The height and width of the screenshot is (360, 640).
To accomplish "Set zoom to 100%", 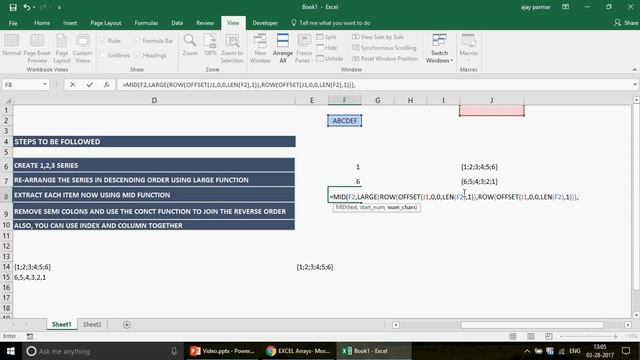I will 210,45.
